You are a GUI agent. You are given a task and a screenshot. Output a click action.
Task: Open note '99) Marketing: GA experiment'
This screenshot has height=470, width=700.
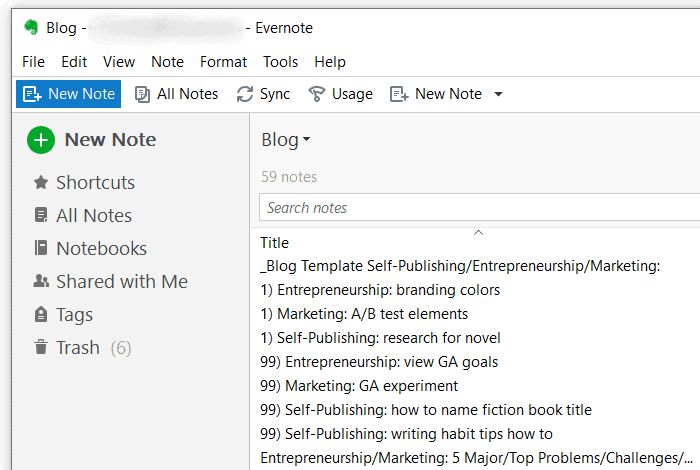359,386
